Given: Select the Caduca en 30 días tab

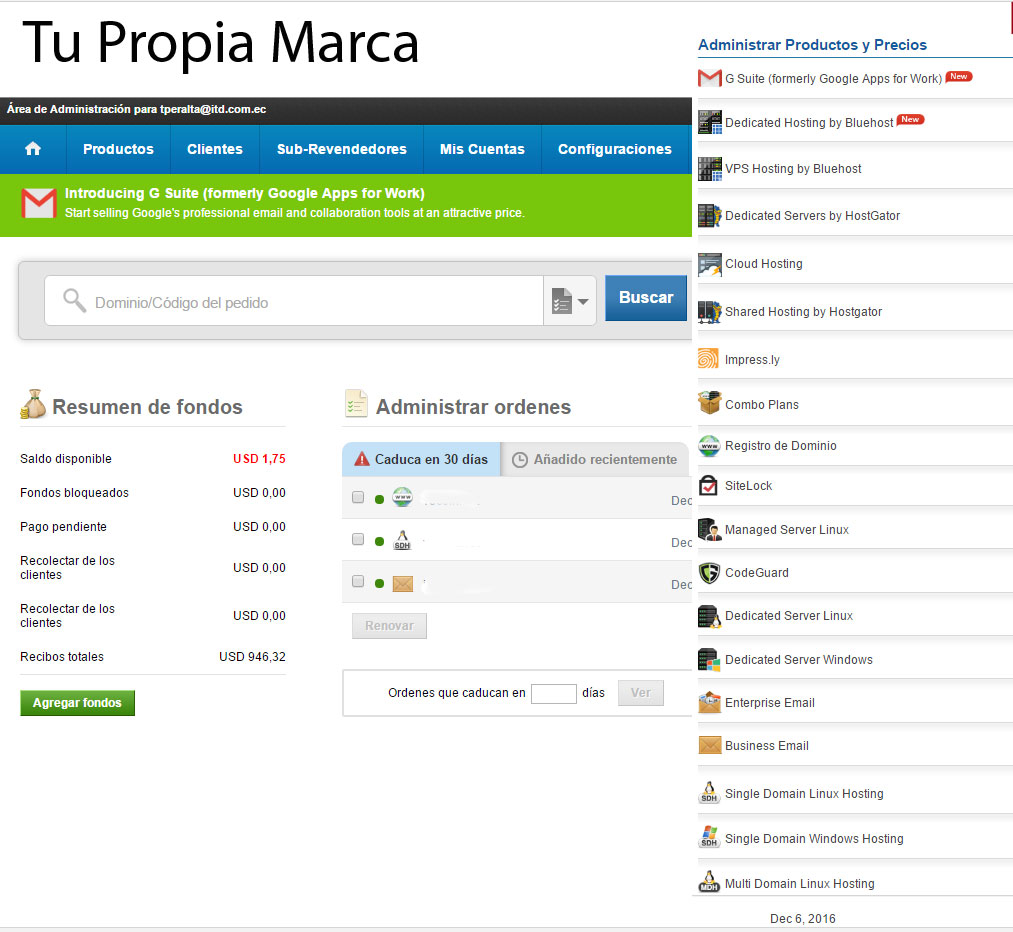Looking at the screenshot, I should tap(421, 459).
